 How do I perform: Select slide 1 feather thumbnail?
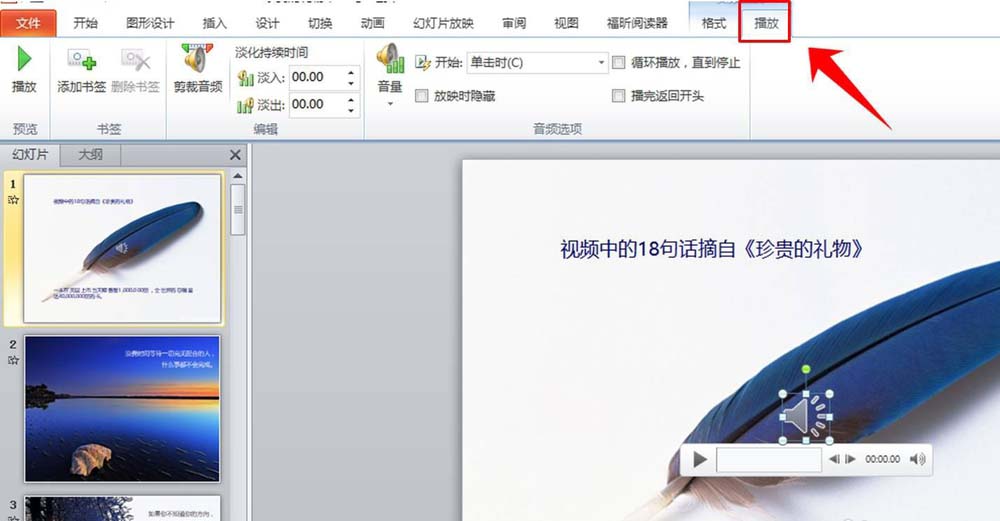coord(122,248)
